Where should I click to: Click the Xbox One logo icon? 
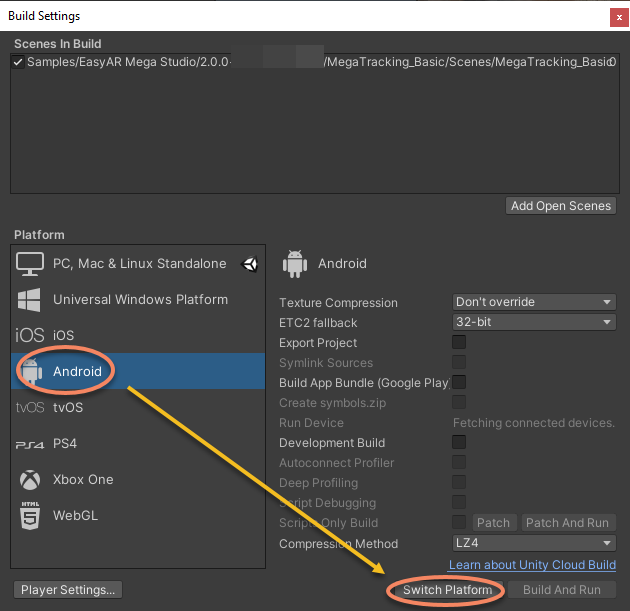[30, 480]
